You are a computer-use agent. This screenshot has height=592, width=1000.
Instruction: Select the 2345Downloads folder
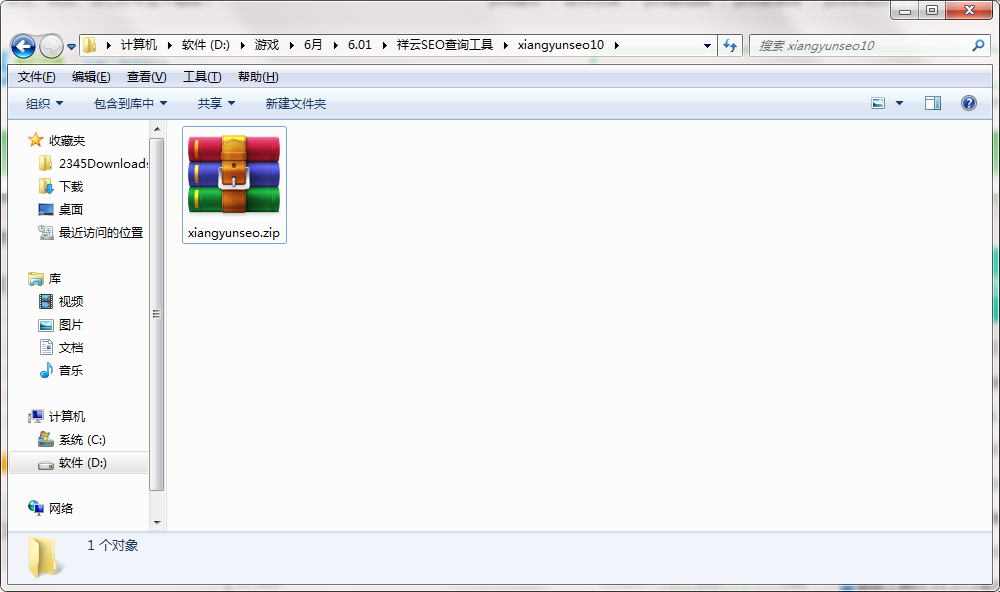point(103,163)
